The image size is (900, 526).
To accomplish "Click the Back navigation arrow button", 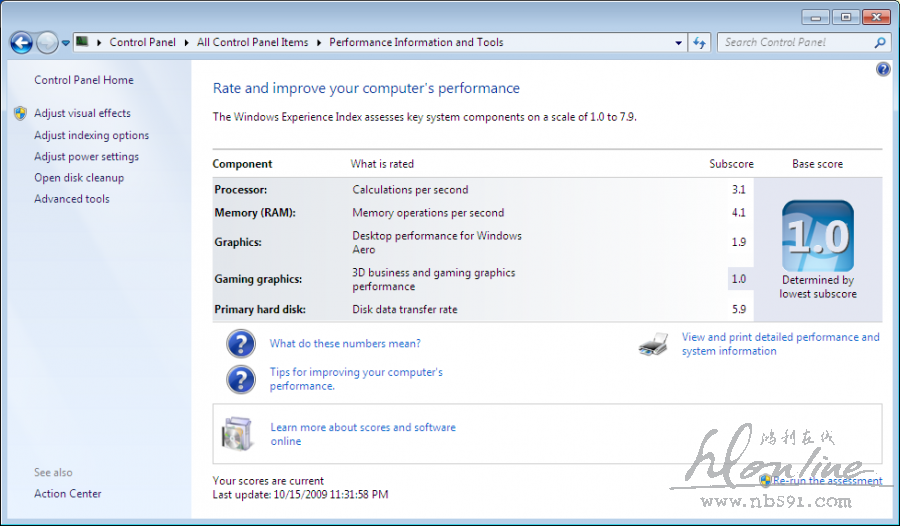I will (21, 43).
